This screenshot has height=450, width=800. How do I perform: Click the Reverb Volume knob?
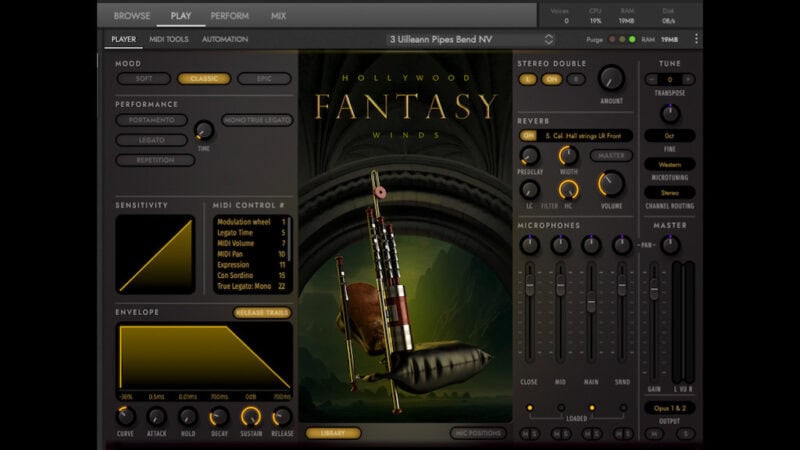[x=610, y=184]
